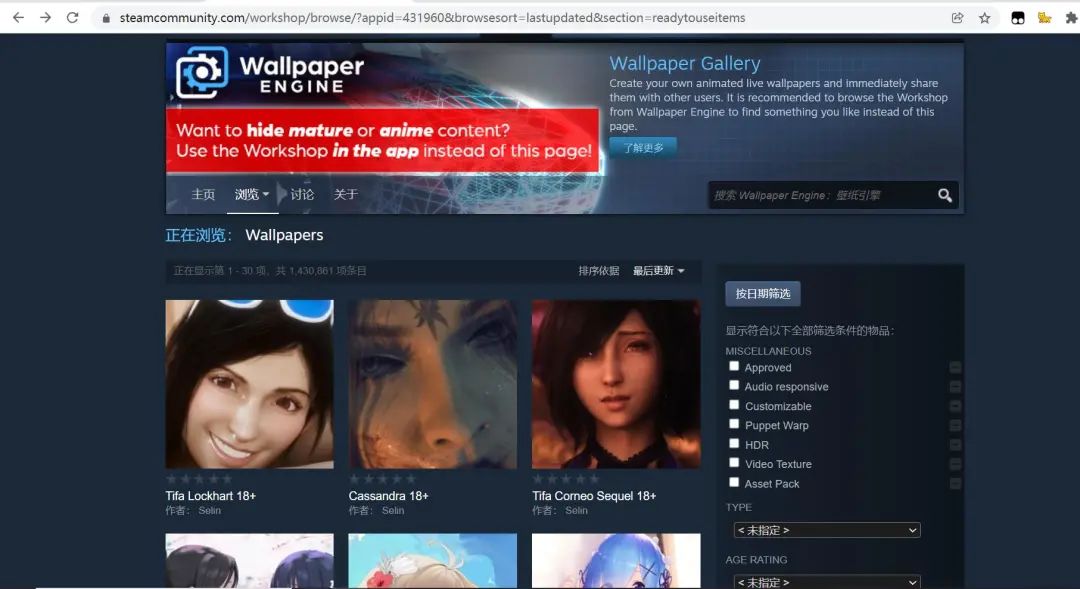
Task: Open the 讨论 tab
Action: (x=302, y=194)
